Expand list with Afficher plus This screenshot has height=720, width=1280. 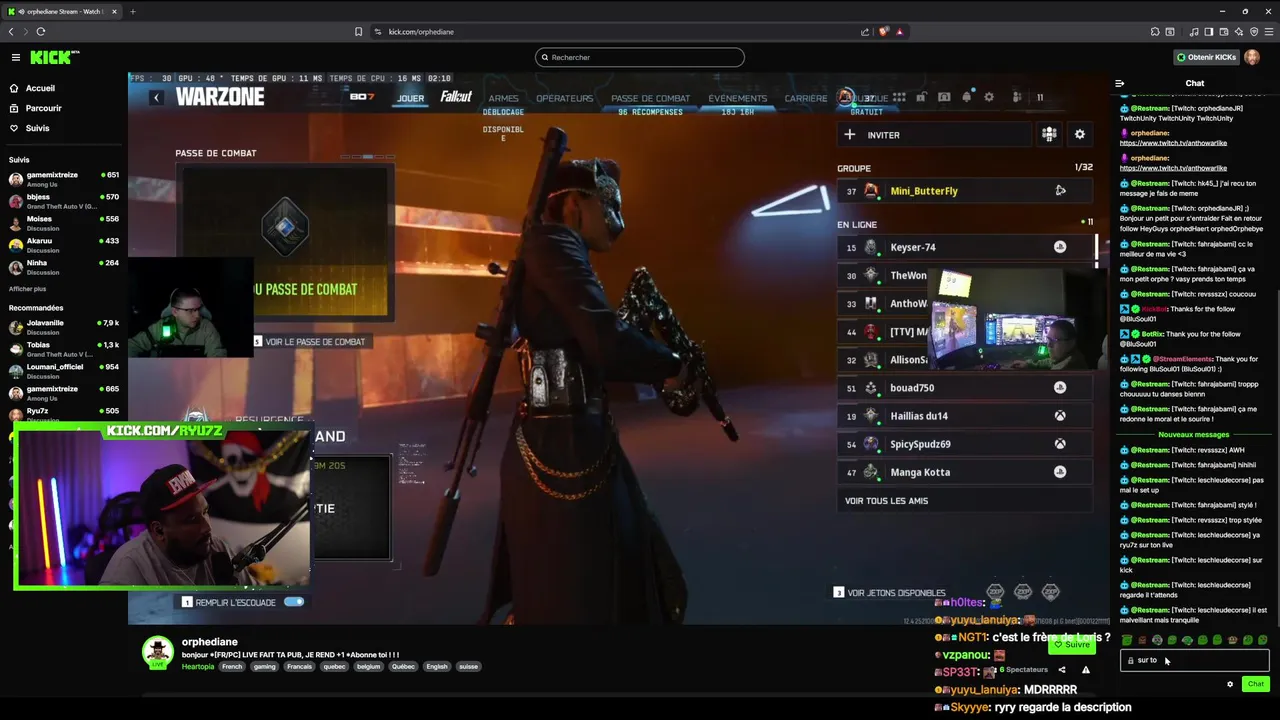pyautogui.click(x=27, y=289)
